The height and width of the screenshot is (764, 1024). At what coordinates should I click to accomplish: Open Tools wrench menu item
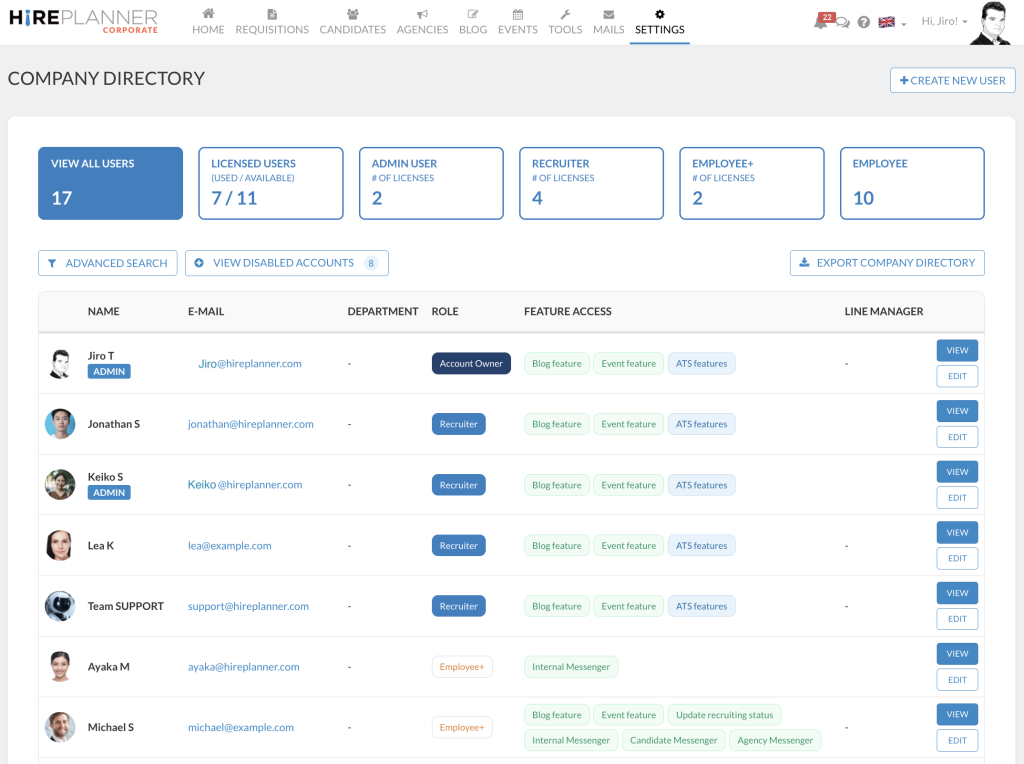coord(565,21)
